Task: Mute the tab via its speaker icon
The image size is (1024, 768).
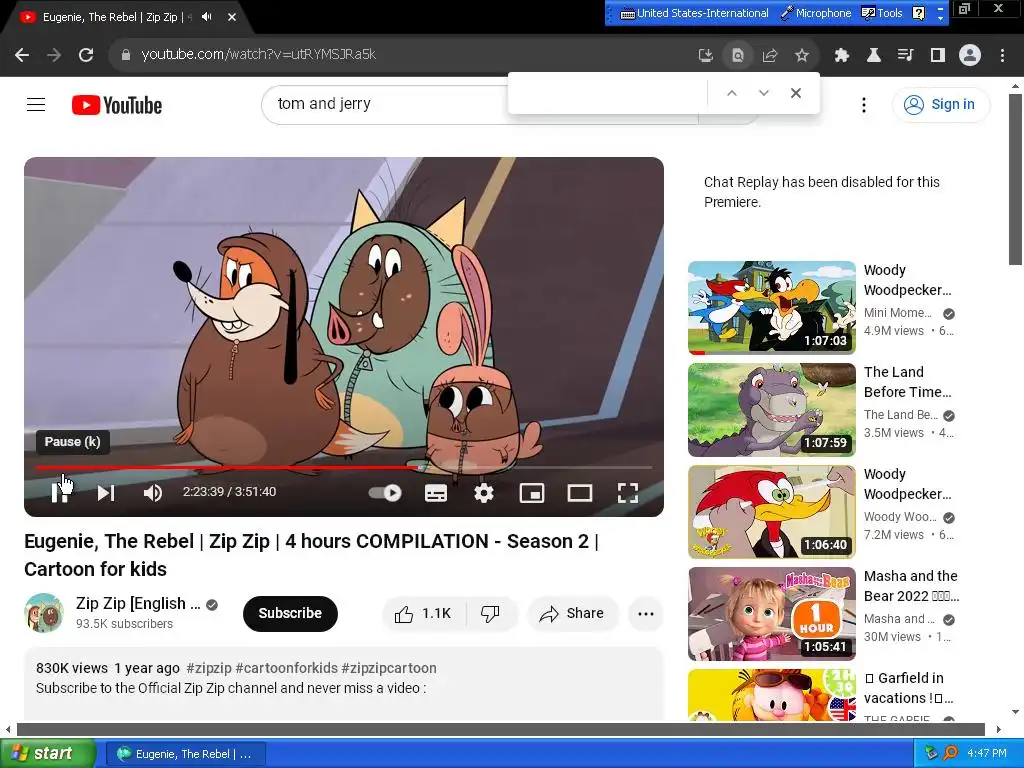Action: (x=206, y=17)
